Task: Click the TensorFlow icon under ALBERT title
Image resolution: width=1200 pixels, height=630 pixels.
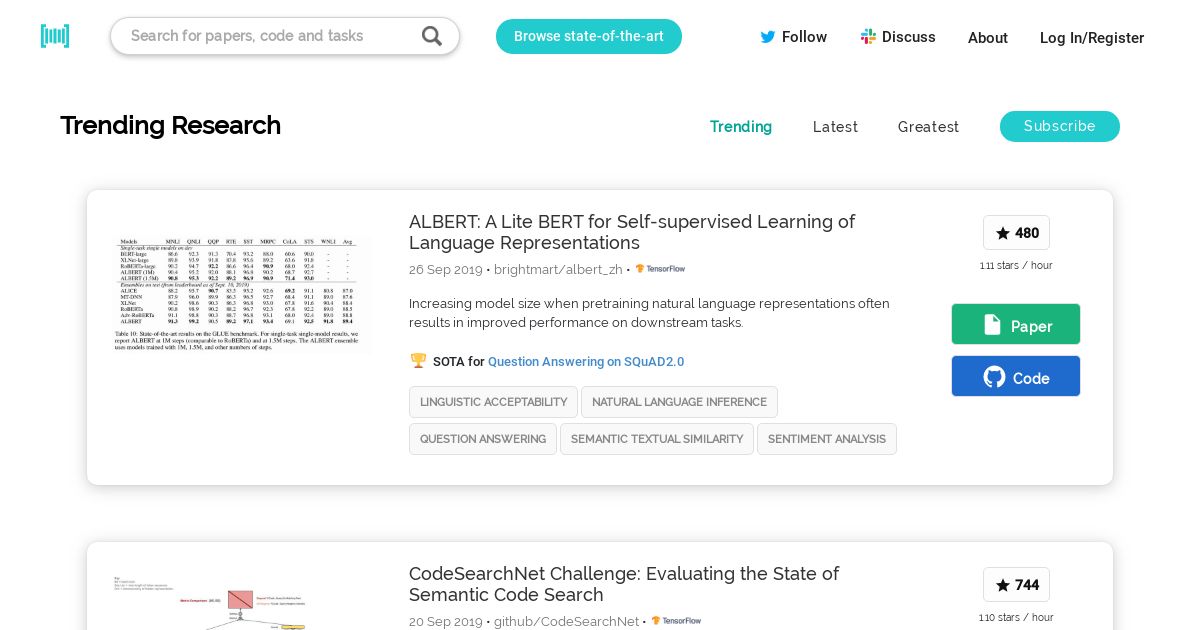Action: click(660, 269)
